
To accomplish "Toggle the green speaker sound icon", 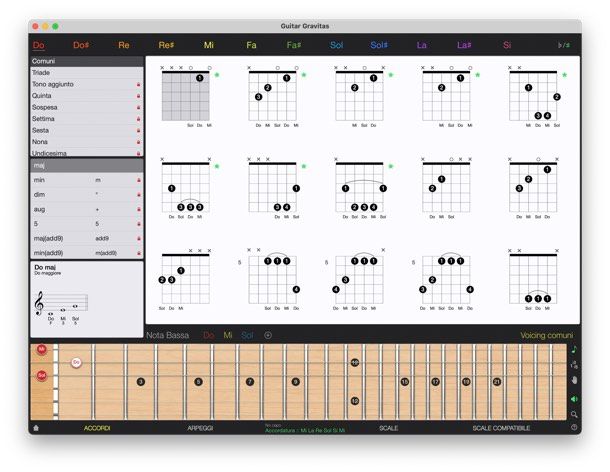I will tap(574, 399).
